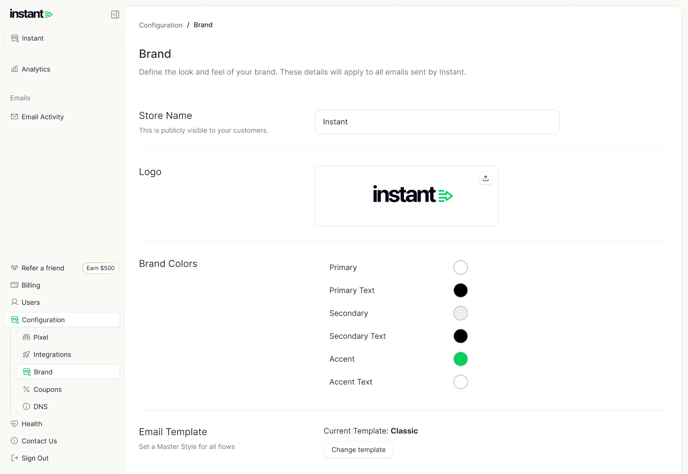The height and width of the screenshot is (474, 688).
Task: Click the Refer a friend icon
Action: (14, 268)
